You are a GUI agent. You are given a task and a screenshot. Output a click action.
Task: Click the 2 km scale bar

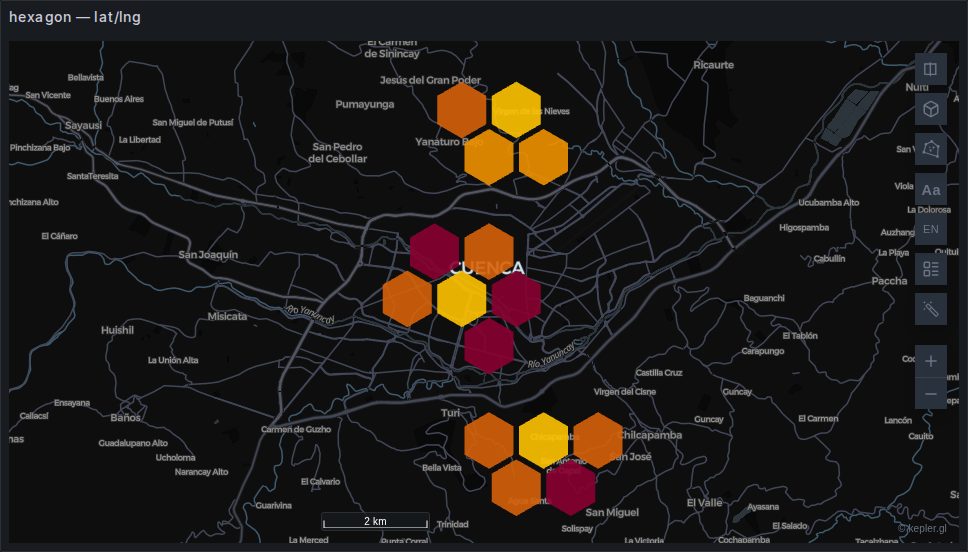375,521
